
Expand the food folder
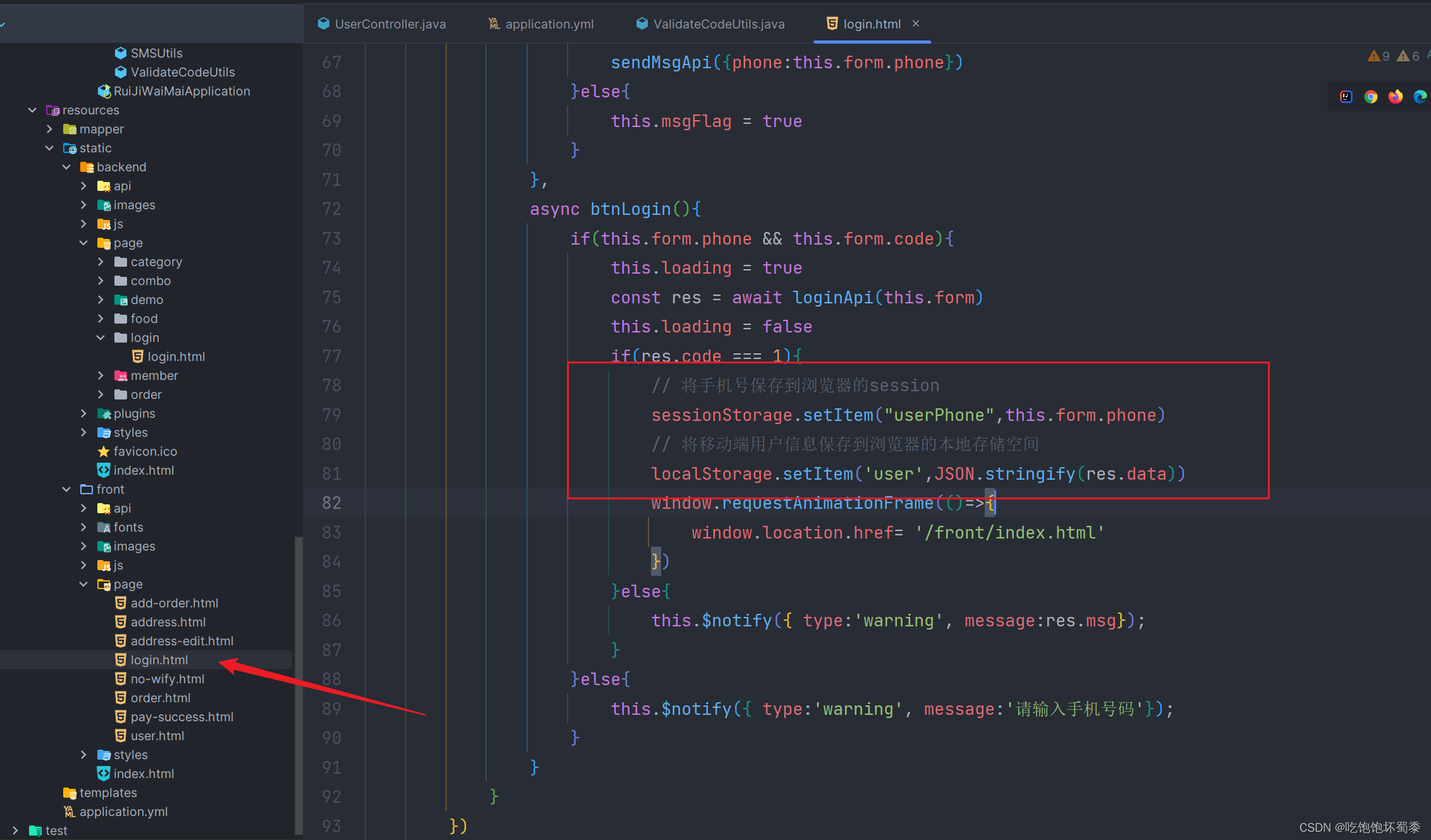click(x=100, y=319)
